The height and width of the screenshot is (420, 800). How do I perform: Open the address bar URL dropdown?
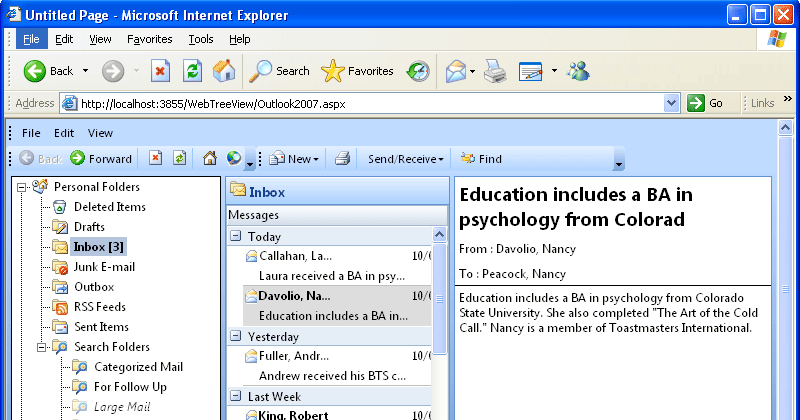(x=673, y=103)
